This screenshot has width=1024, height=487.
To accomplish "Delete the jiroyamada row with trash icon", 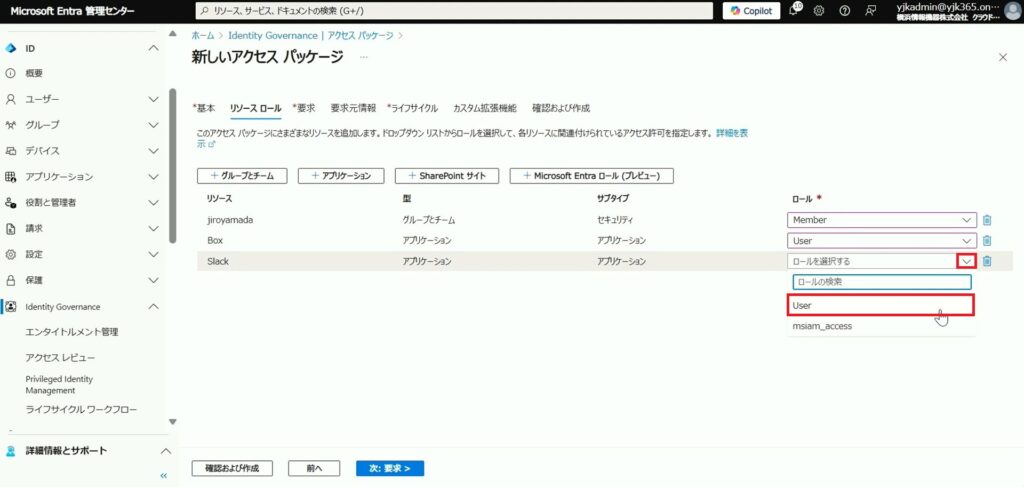I will (x=987, y=221).
